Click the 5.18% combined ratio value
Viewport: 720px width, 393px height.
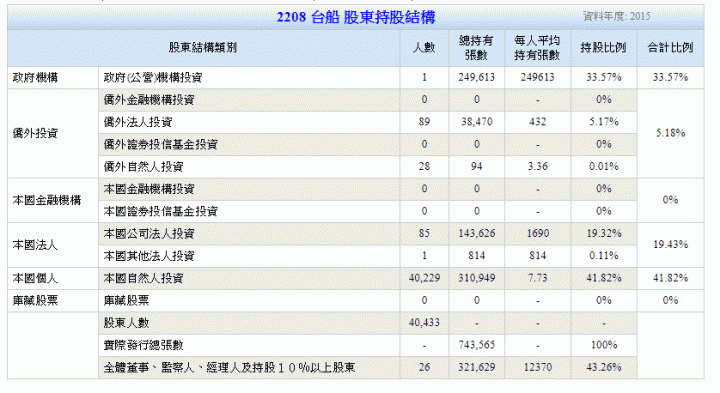pyautogui.click(x=670, y=133)
